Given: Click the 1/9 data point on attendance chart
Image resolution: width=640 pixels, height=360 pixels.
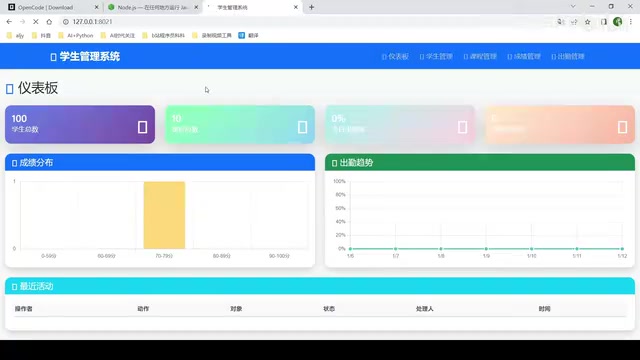Looking at the screenshot, I should click(486, 249).
